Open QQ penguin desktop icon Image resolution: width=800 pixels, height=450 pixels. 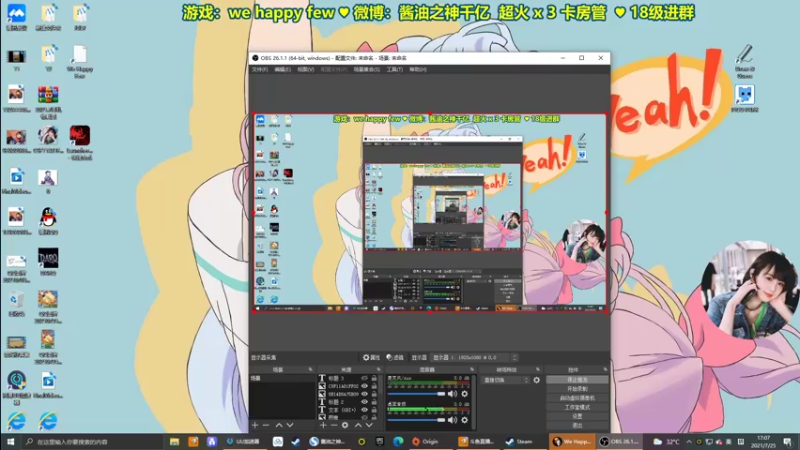[48, 221]
